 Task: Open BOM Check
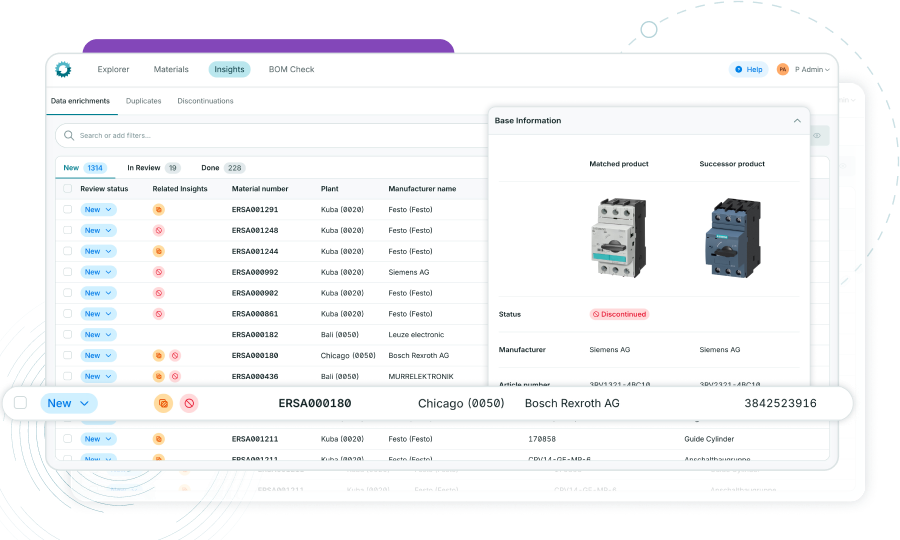tap(292, 69)
